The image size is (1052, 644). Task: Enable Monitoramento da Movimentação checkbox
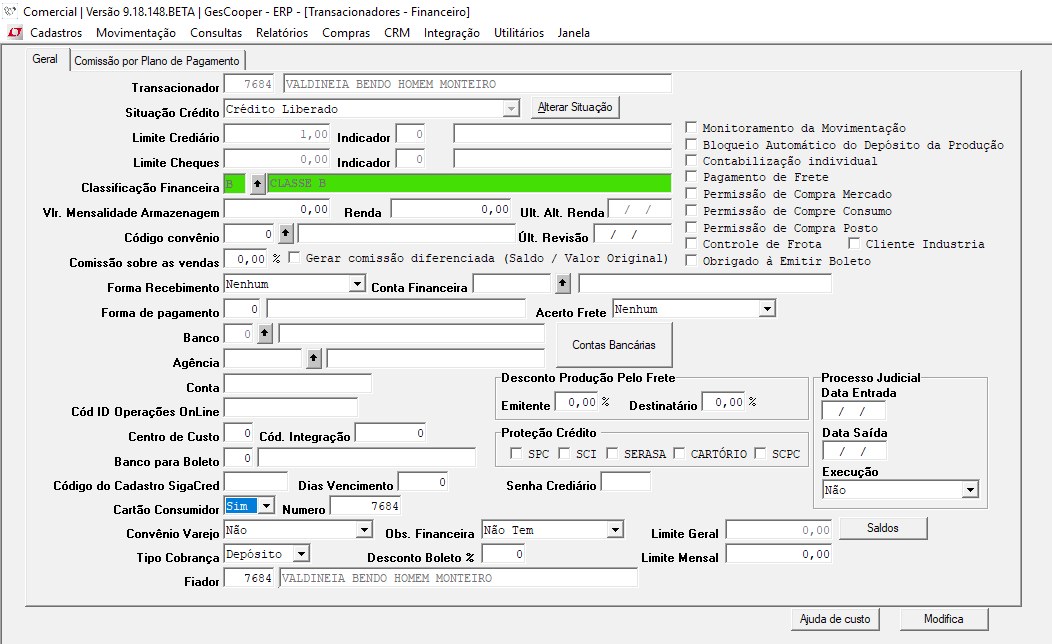691,128
